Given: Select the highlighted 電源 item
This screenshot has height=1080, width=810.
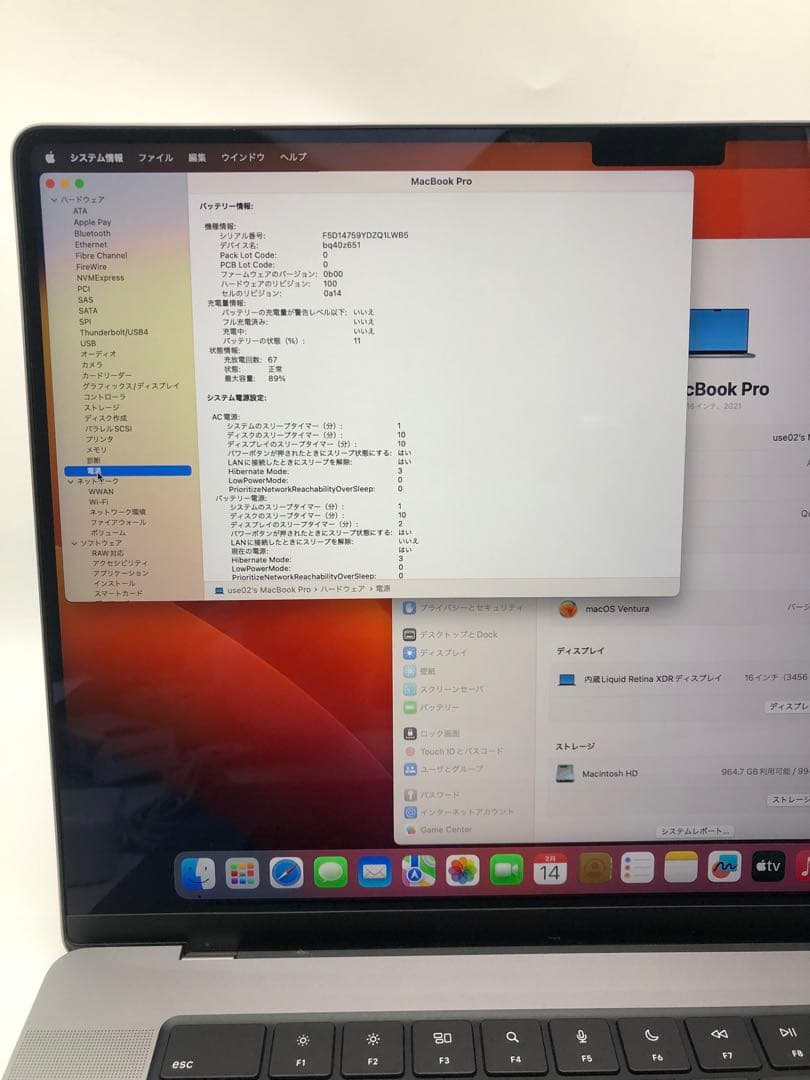Looking at the screenshot, I should 127,471.
